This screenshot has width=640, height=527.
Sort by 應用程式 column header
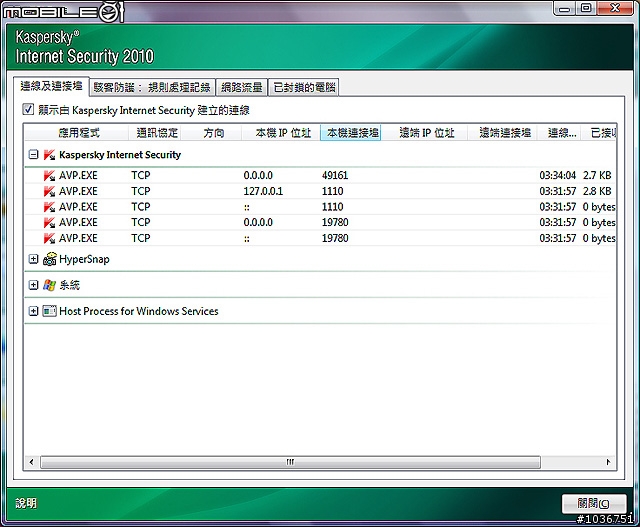[x=76, y=133]
